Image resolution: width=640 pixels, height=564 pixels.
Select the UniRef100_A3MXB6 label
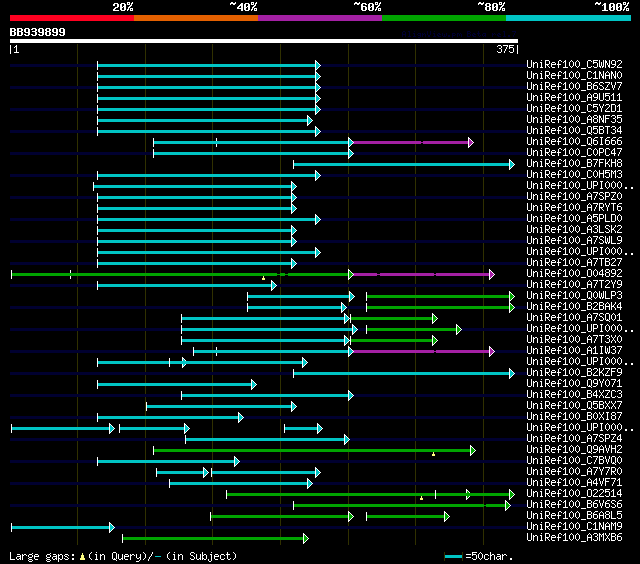(574, 538)
